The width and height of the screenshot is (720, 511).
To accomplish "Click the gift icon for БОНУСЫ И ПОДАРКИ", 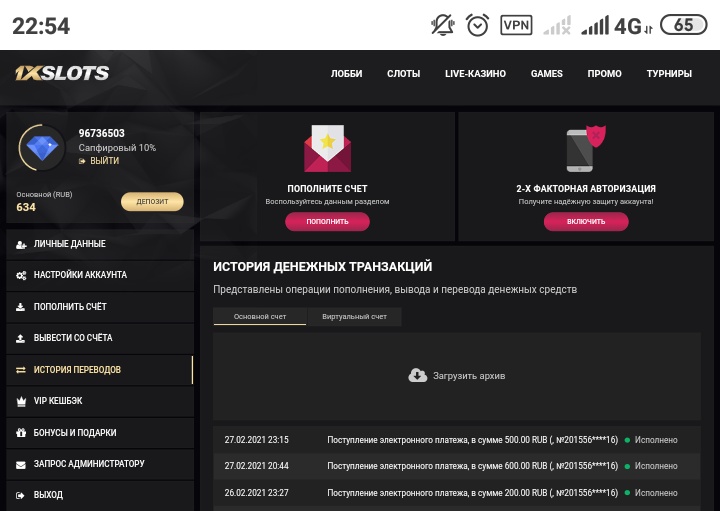I will 21,432.
